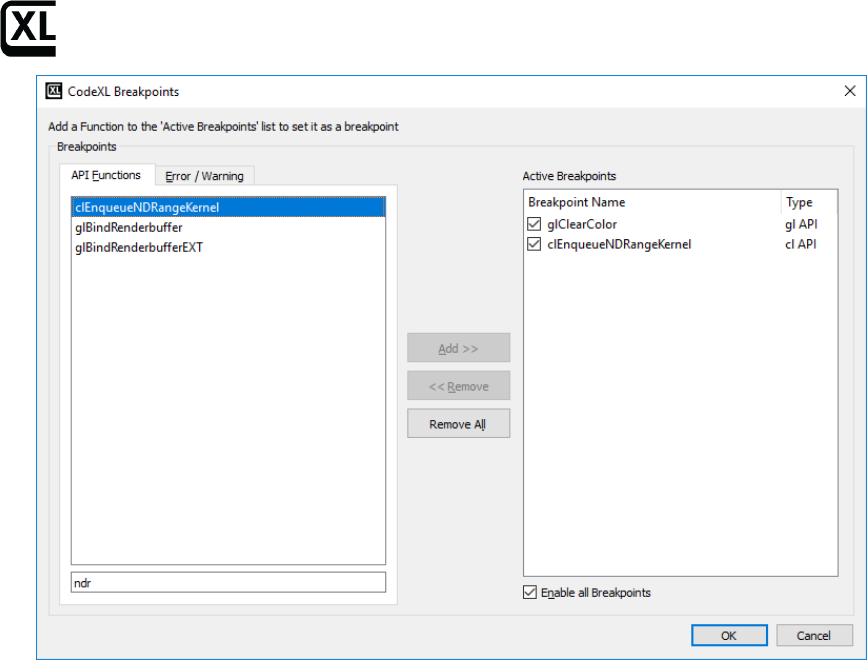
Task: Open the Error / Warning tab
Action: (x=205, y=176)
